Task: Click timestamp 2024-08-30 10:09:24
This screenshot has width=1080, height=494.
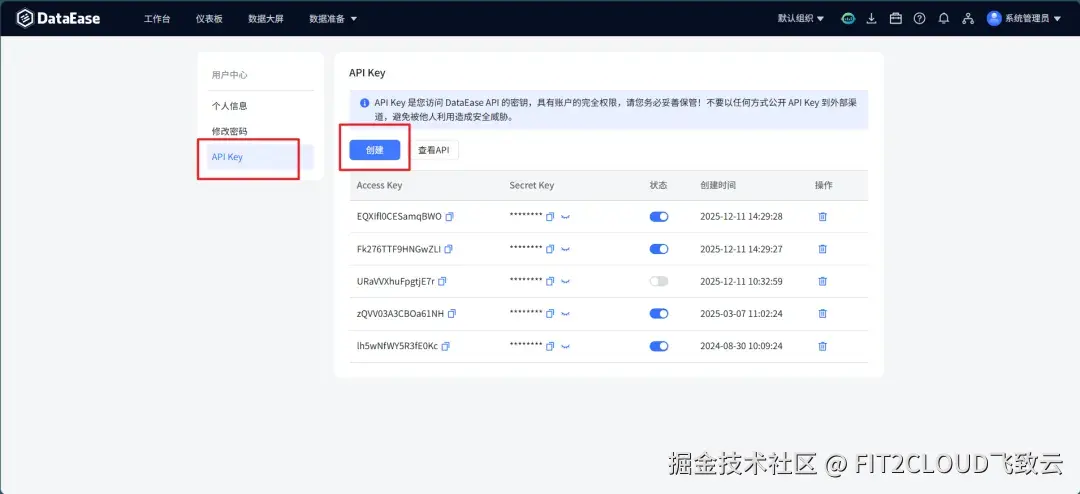Action: pyautogui.click(x=741, y=346)
